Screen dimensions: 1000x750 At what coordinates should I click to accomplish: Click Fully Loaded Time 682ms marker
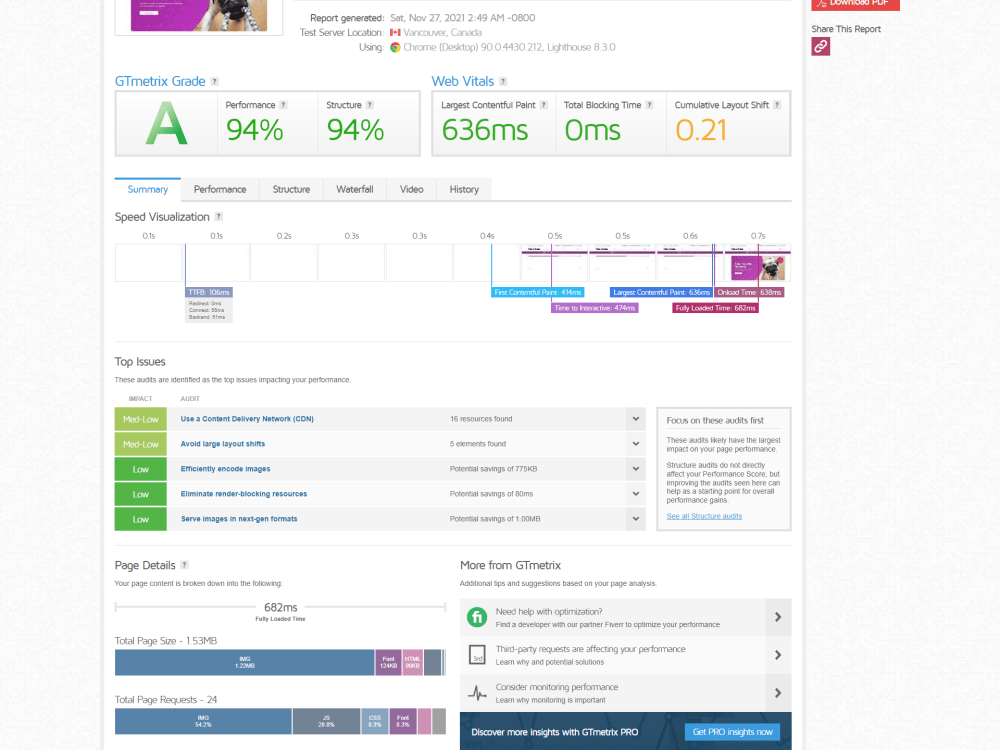pyautogui.click(x=715, y=308)
